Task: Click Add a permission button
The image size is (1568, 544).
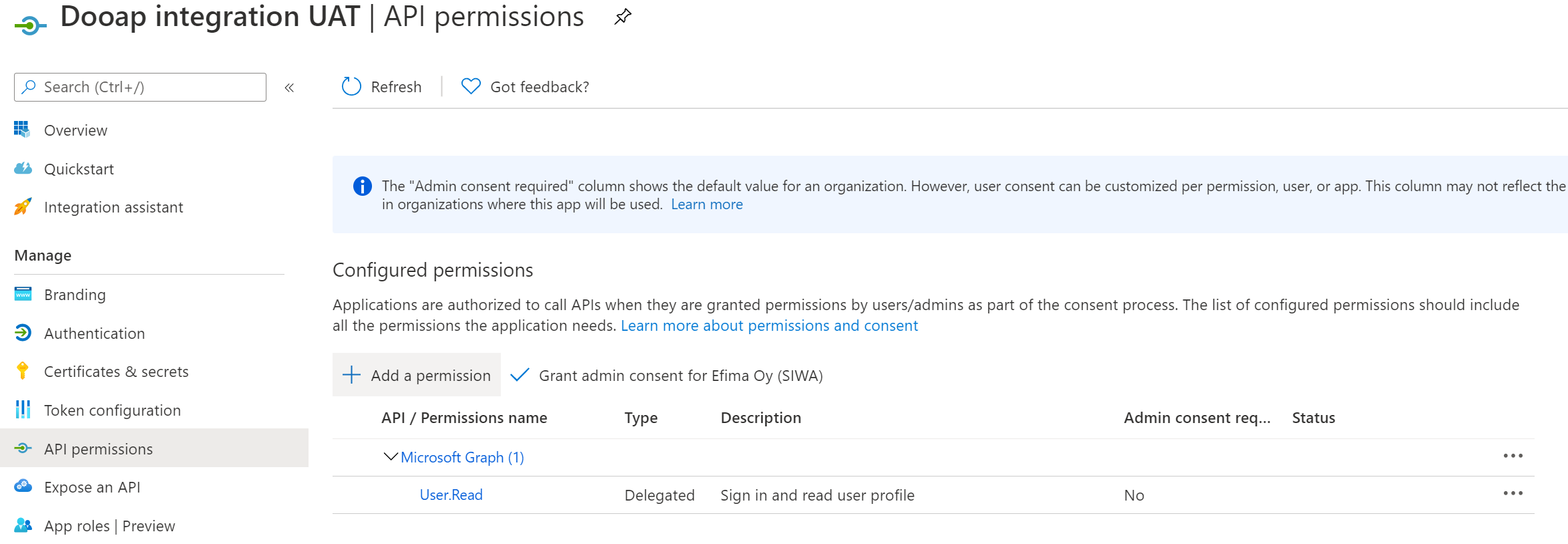Action: (417, 375)
